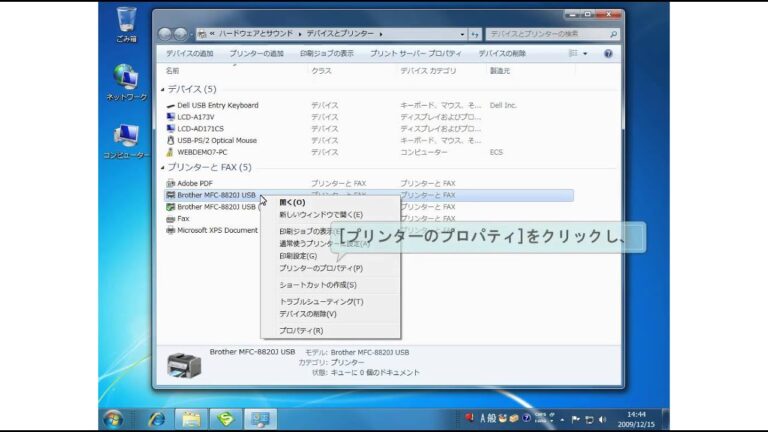The image size is (768, 432).
Task: Click the Windows Start orb
Action: (113, 419)
